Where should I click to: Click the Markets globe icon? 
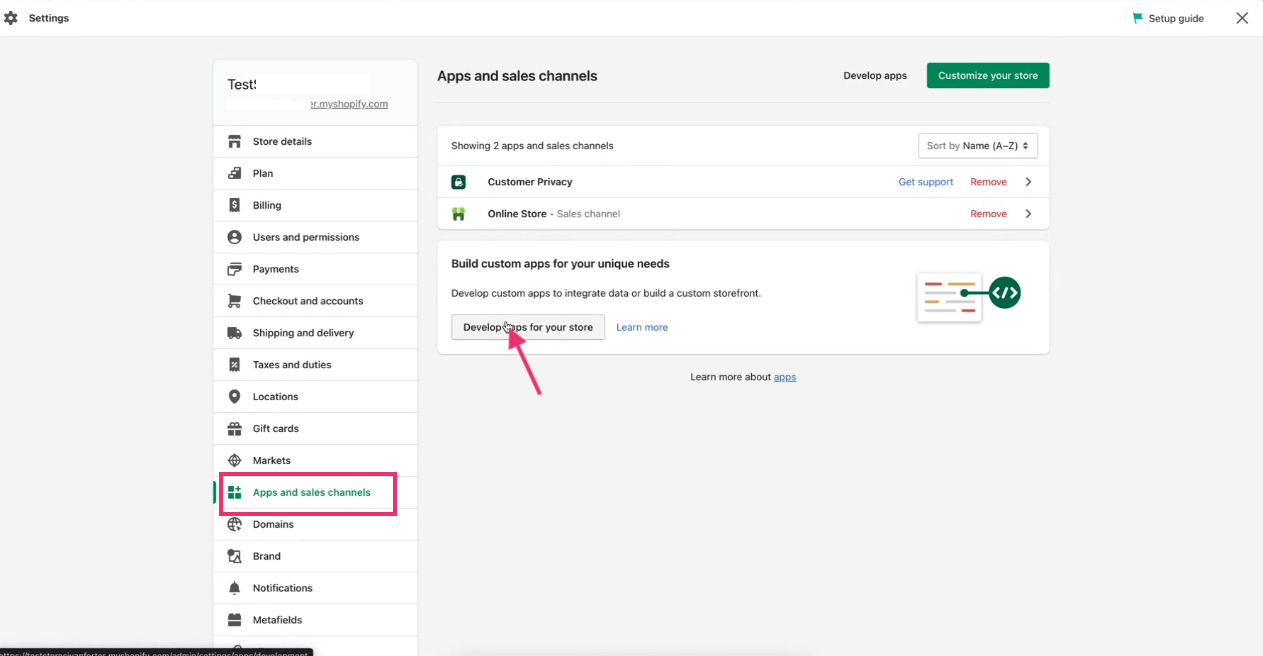point(234,460)
